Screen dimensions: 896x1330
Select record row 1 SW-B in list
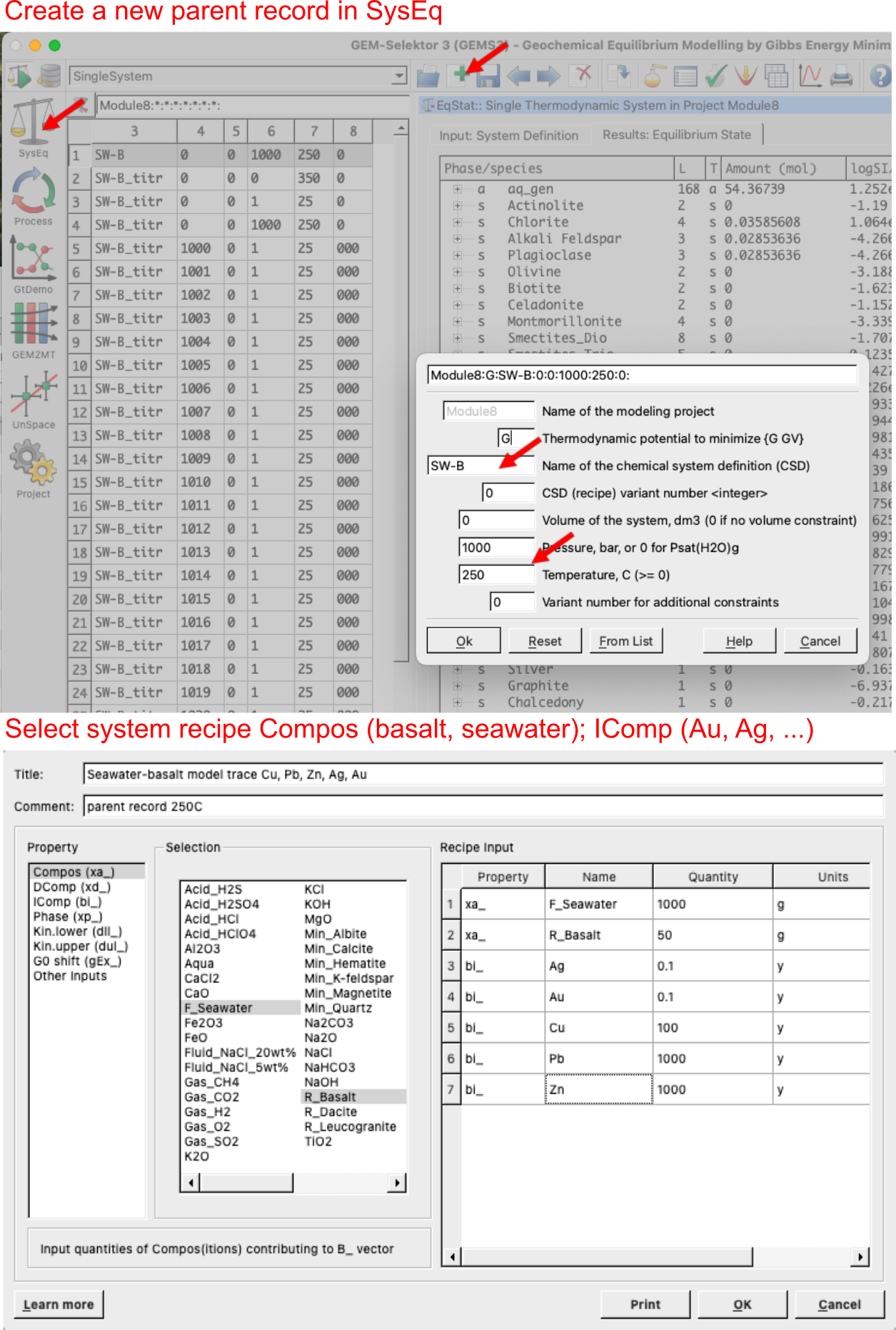point(220,155)
